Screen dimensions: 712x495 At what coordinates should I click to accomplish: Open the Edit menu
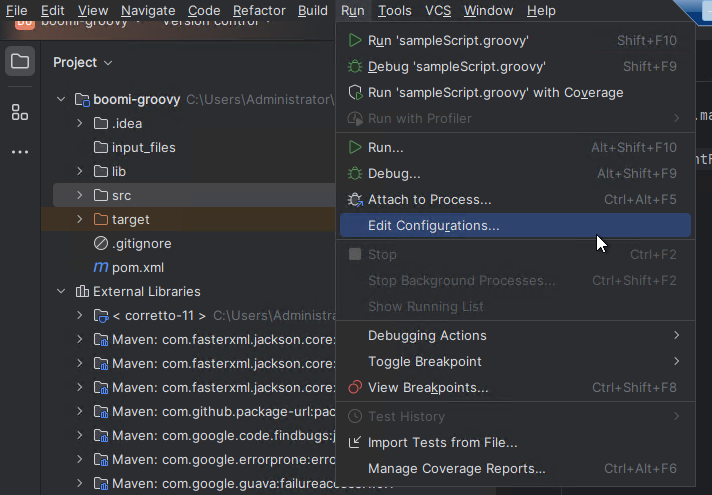tap(53, 10)
